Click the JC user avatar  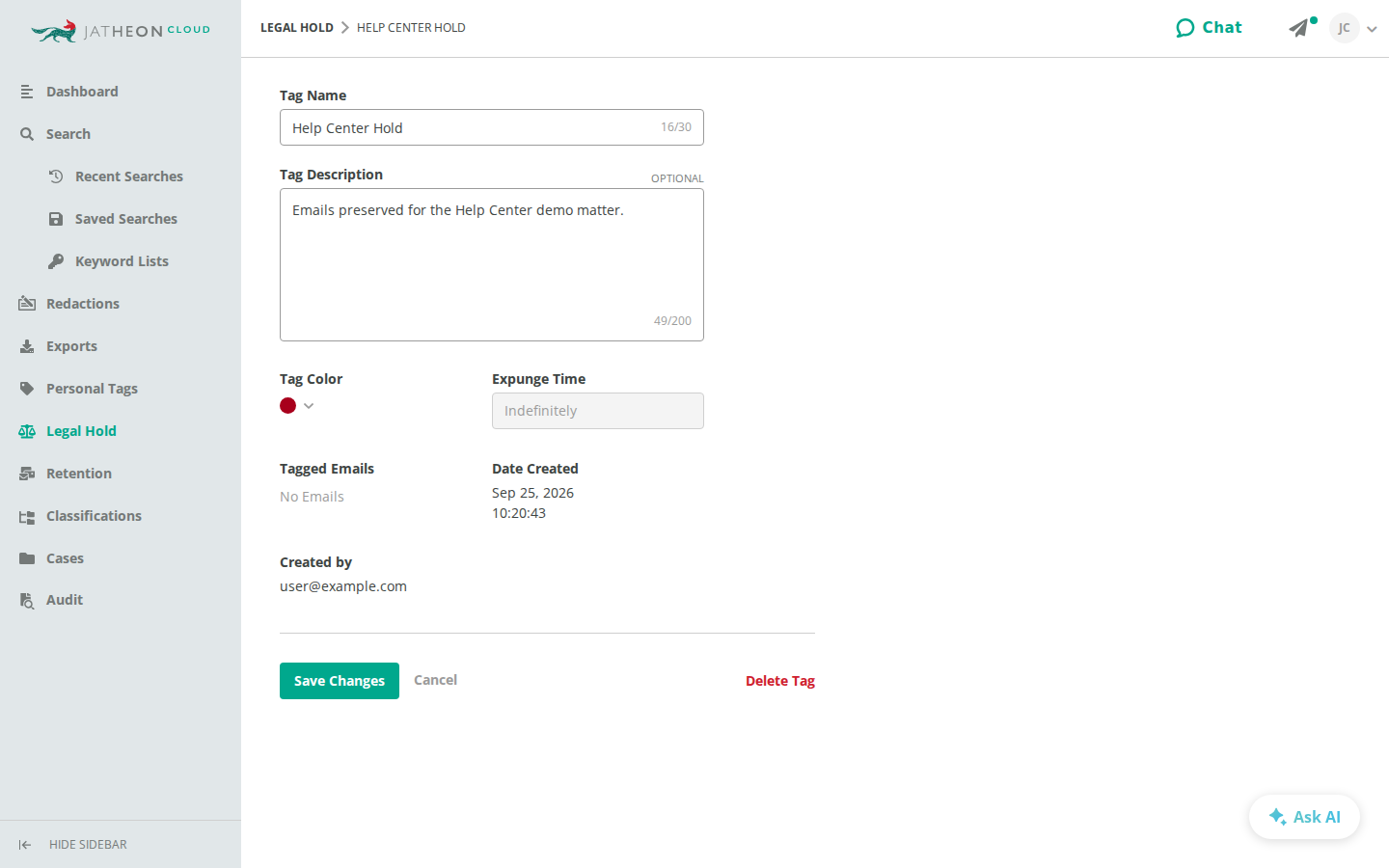tap(1344, 28)
